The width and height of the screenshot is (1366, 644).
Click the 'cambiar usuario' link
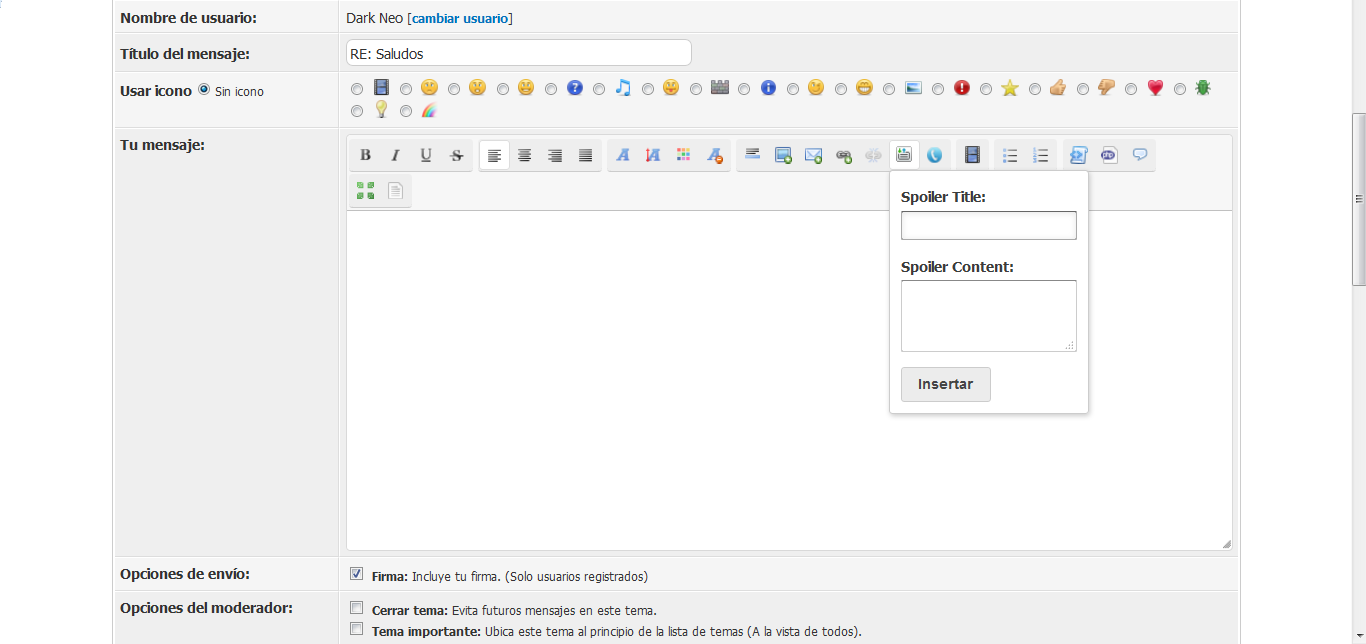click(460, 18)
